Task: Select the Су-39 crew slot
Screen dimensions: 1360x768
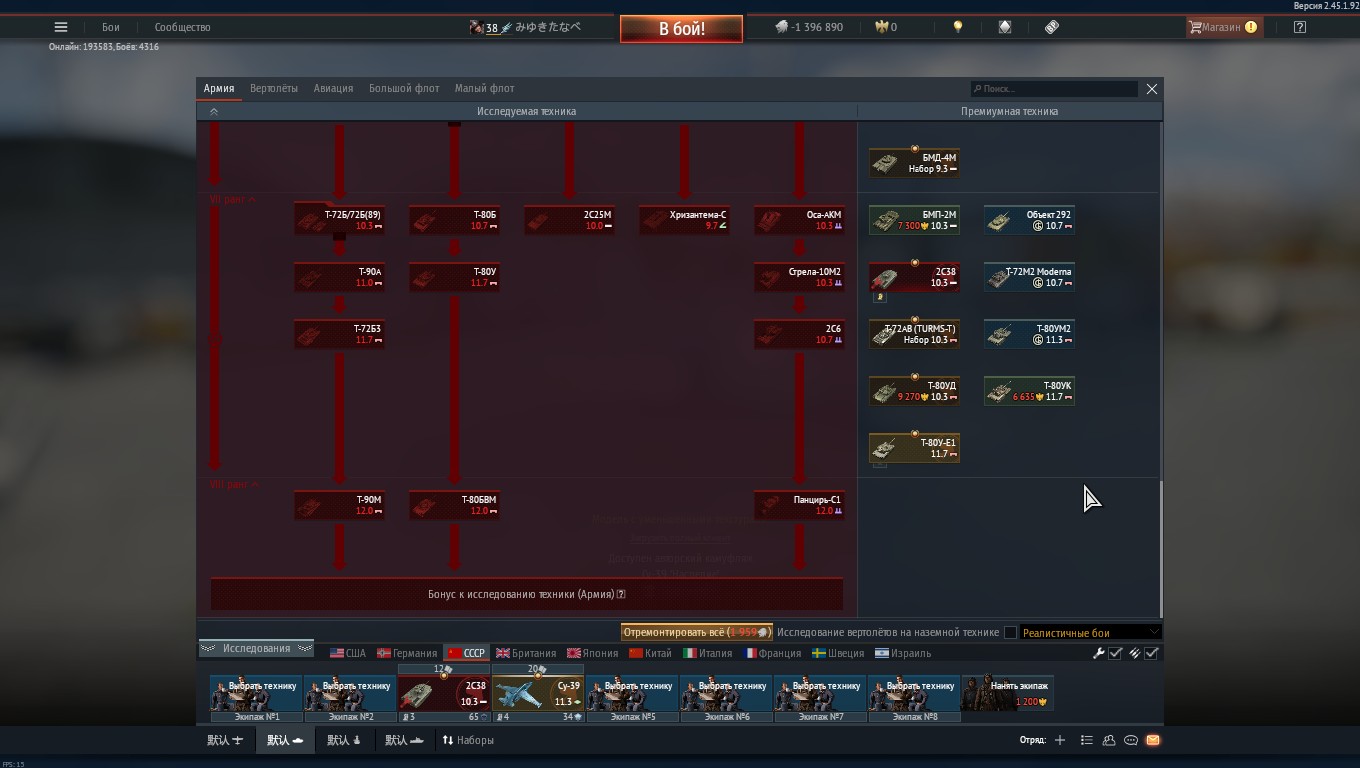Action: pyautogui.click(x=538, y=693)
